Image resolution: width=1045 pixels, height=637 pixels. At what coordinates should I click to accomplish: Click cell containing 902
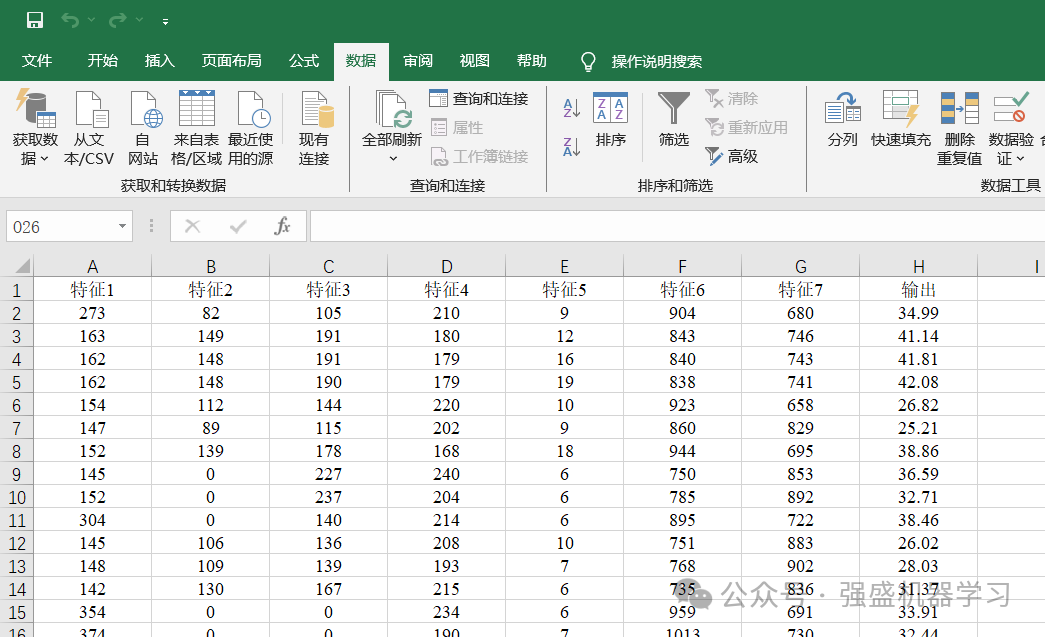pos(800,566)
